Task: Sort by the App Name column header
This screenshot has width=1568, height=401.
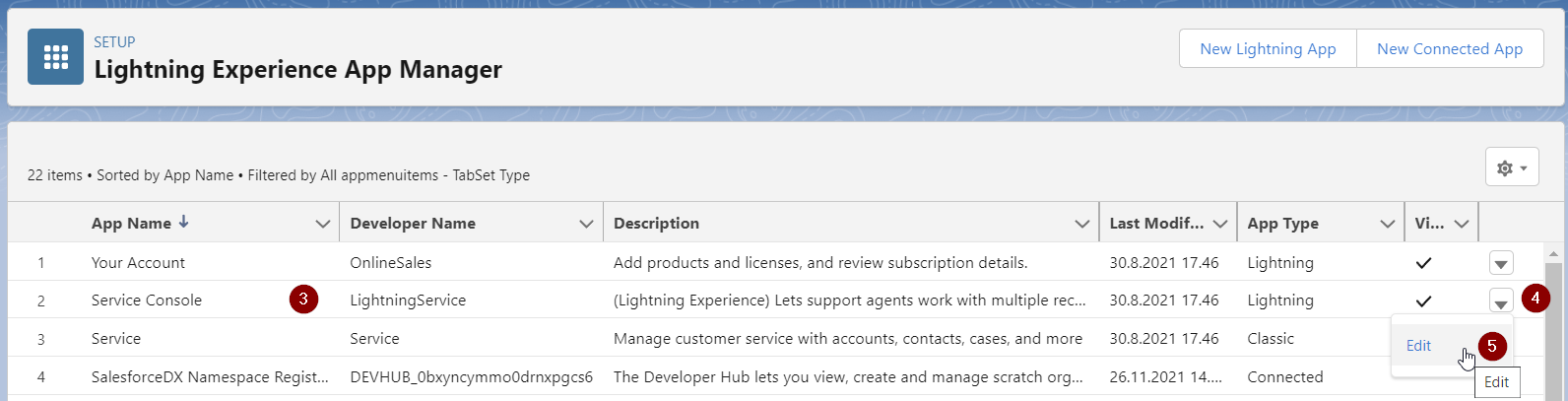Action: [131, 223]
